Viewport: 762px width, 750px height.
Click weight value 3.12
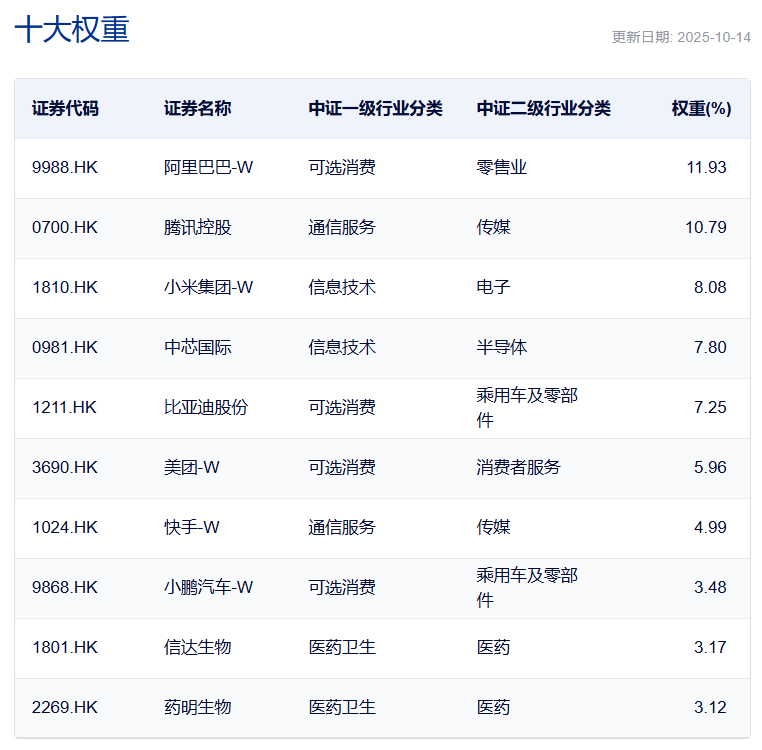click(710, 708)
